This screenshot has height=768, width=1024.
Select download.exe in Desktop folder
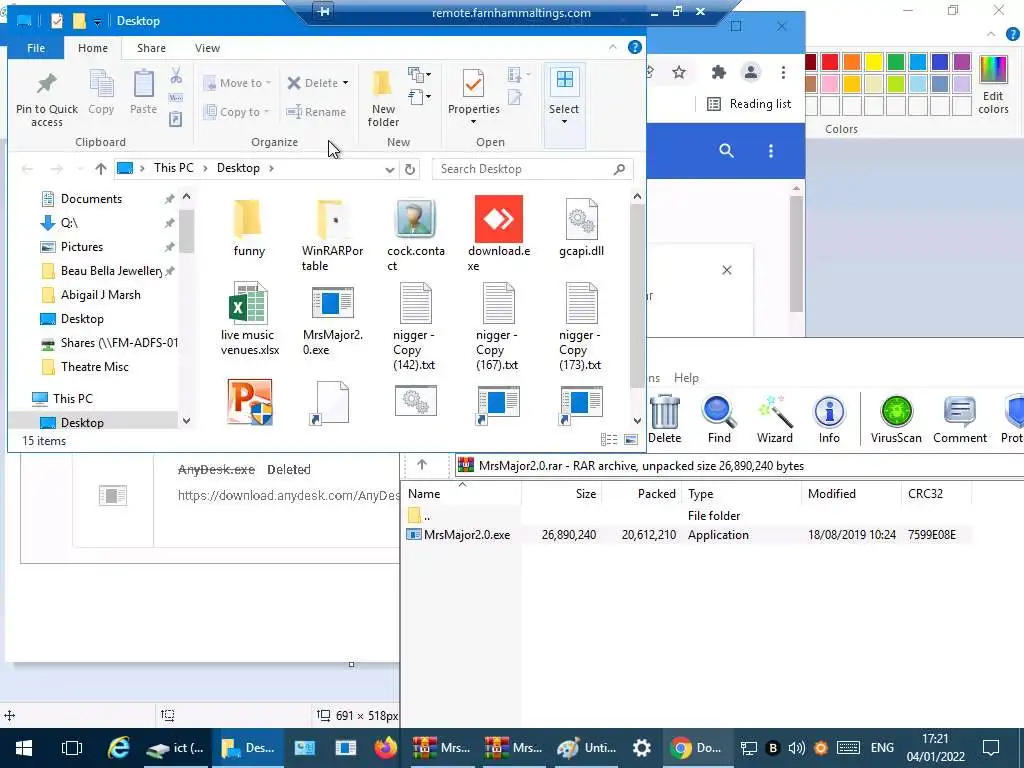click(499, 234)
